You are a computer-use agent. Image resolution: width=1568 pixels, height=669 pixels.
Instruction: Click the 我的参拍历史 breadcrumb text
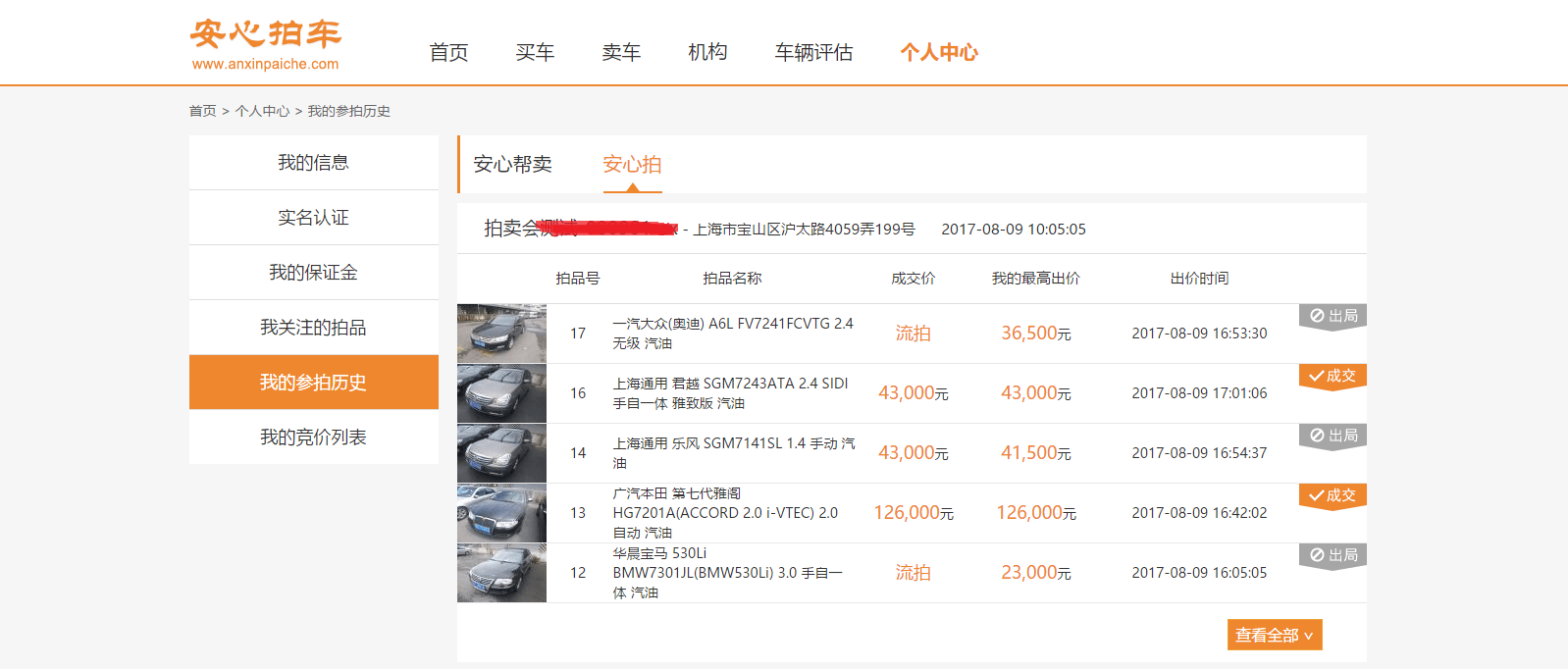(x=348, y=111)
